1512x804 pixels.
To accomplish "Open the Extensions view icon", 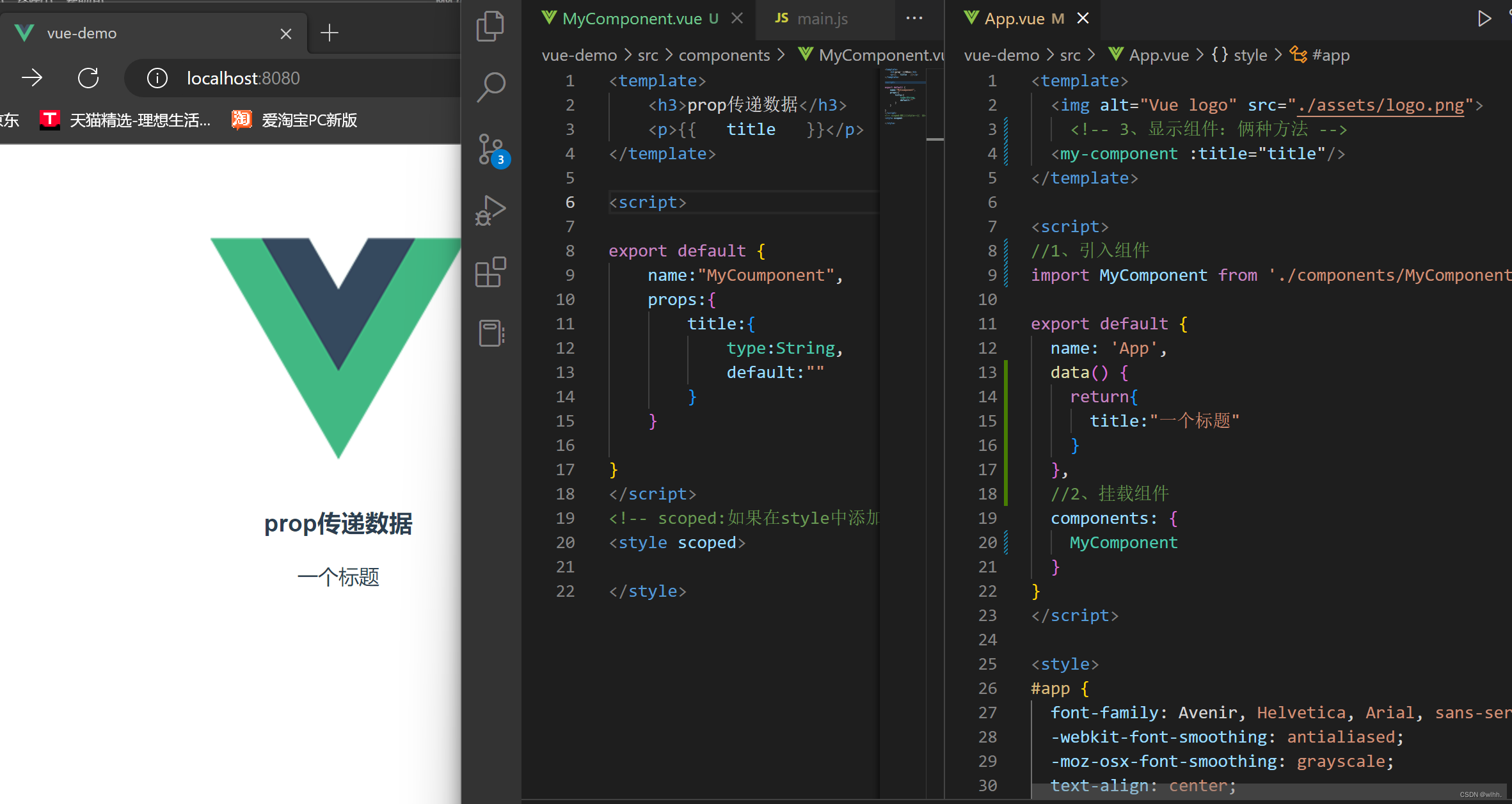I will [491, 272].
